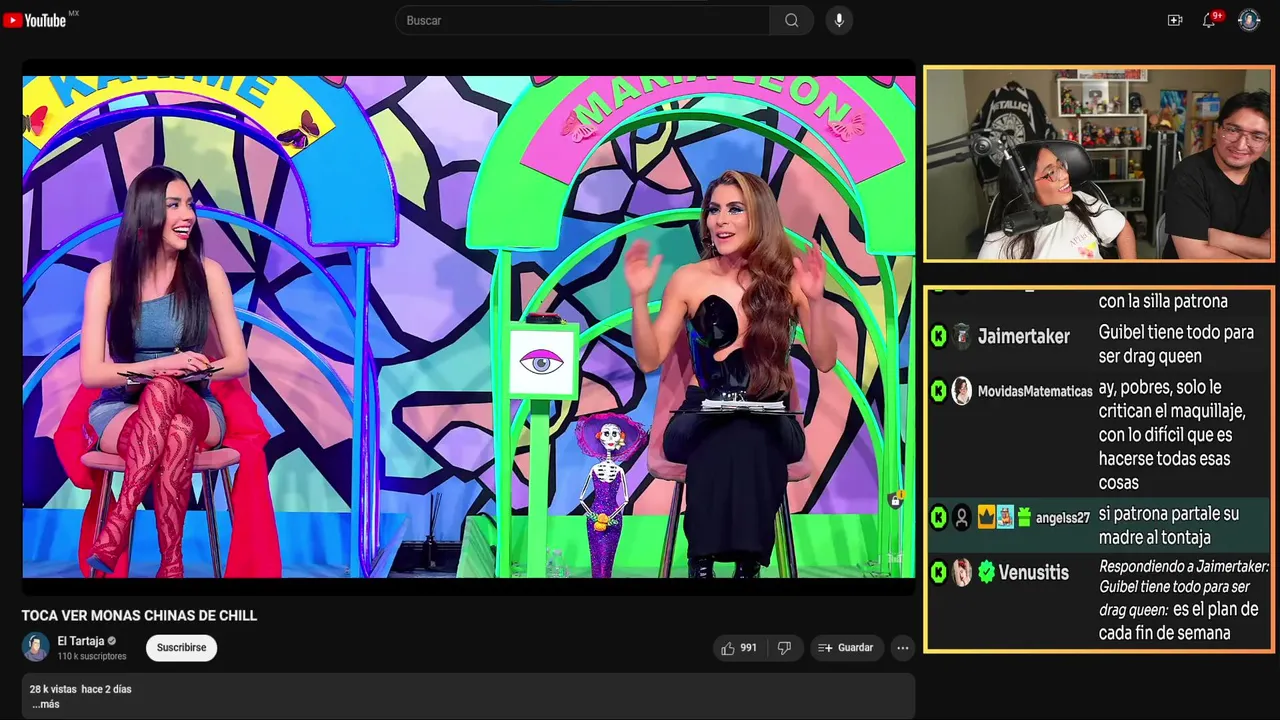Click the MovidasMatematicas chat username
The height and width of the screenshot is (720, 1280).
coord(1035,391)
